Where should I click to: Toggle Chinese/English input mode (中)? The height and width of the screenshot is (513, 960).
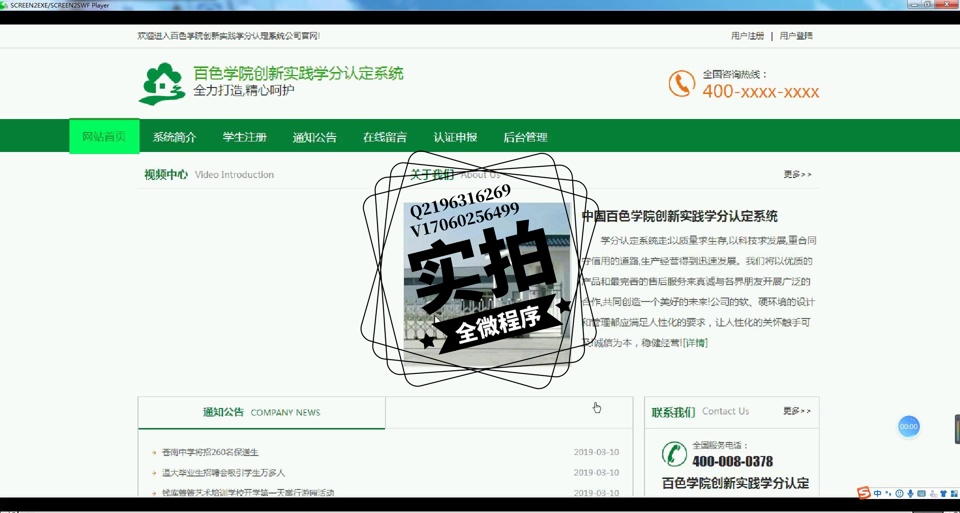[x=877, y=493]
